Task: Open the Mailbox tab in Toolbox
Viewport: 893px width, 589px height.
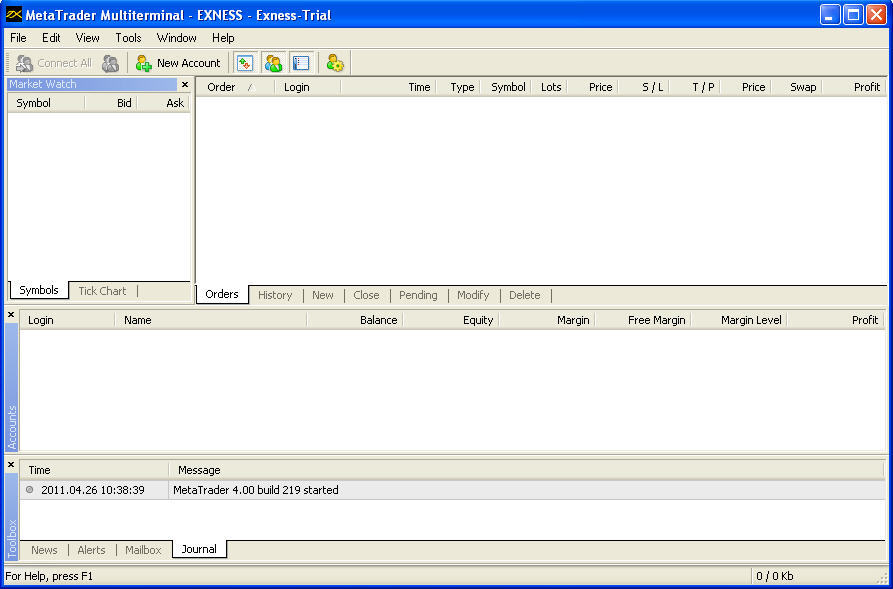Action: click(x=143, y=550)
